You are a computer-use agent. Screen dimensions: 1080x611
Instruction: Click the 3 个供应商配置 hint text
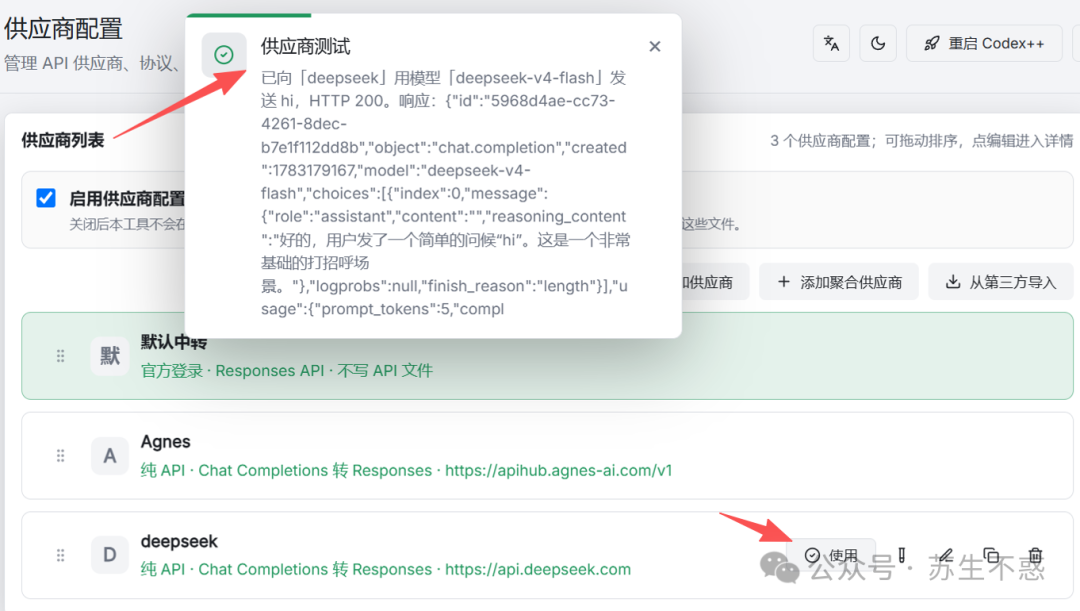click(x=921, y=141)
